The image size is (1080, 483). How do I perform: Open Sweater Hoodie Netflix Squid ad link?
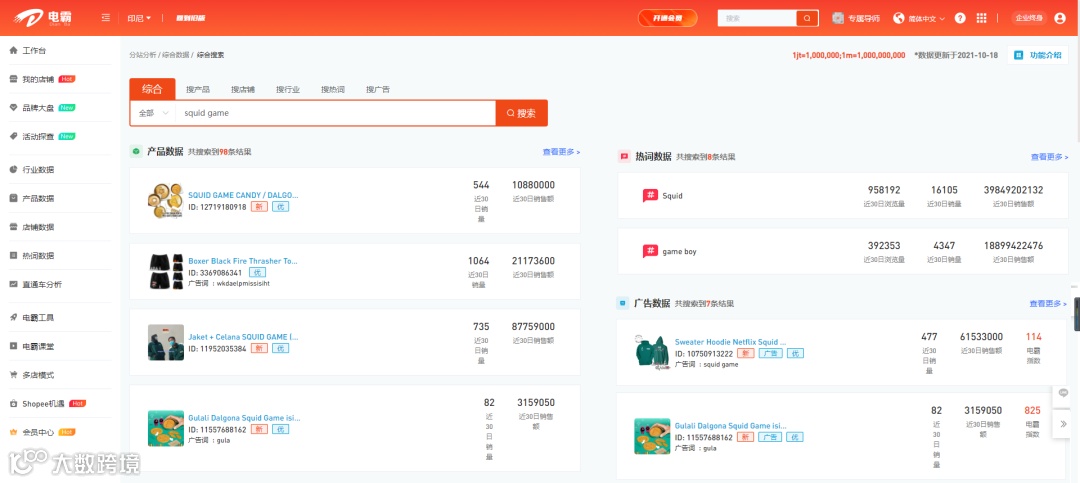point(730,342)
